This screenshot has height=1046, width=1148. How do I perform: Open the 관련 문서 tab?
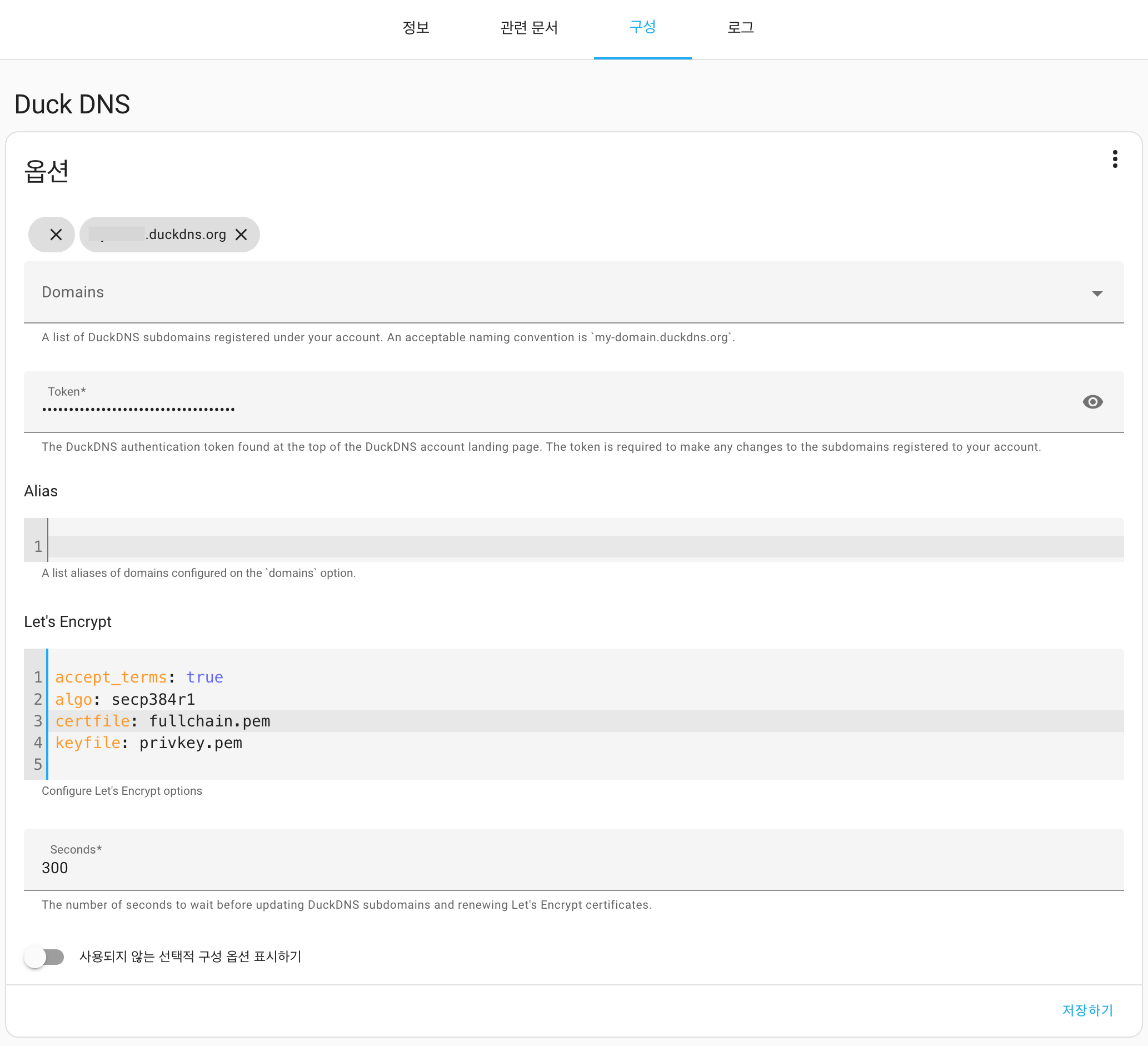pyautogui.click(x=528, y=27)
